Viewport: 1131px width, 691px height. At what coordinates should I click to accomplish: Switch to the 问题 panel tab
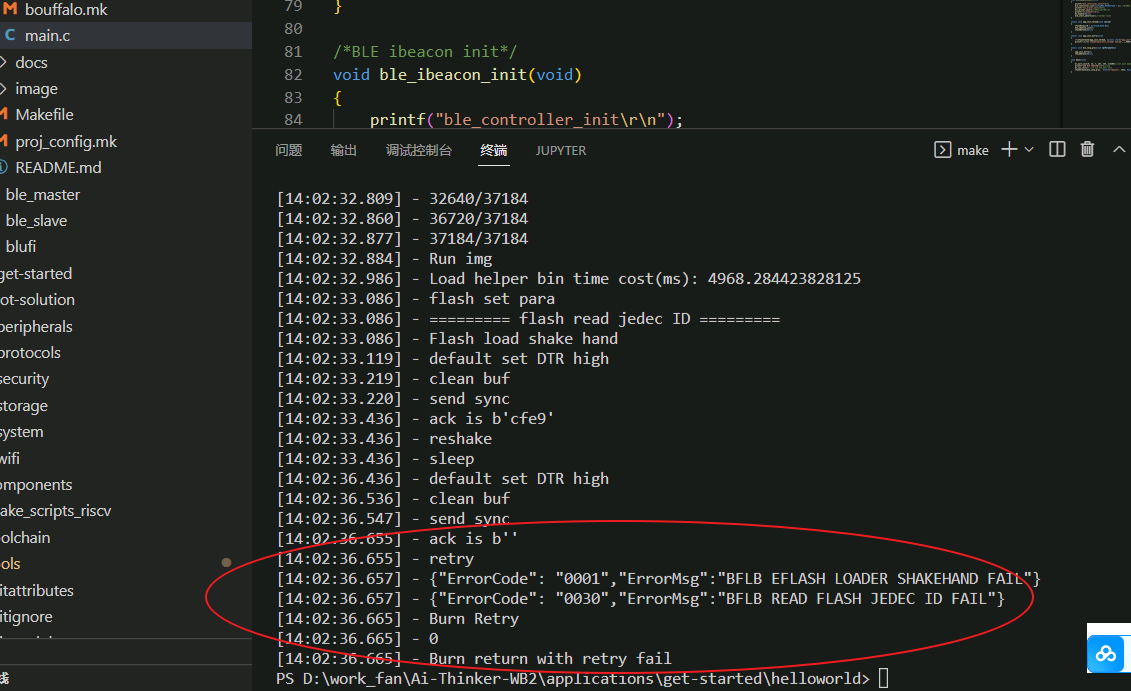coord(288,150)
